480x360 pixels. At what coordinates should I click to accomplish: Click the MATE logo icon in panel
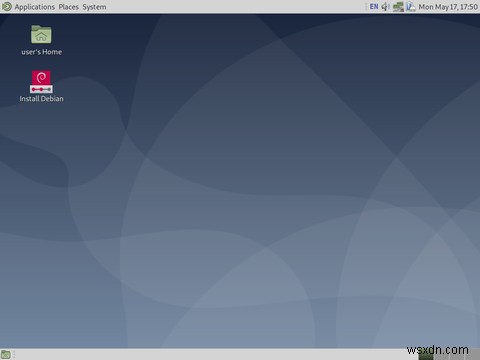7,6
